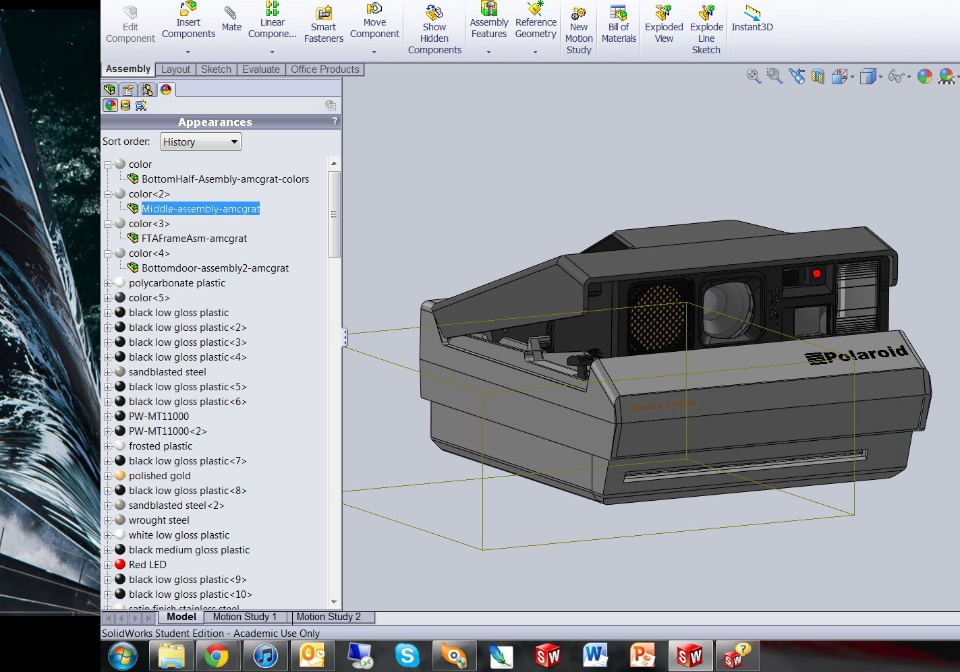Click View Scene, Lights and Cameras icon
The width and height of the screenshot is (960, 672).
pos(141,105)
